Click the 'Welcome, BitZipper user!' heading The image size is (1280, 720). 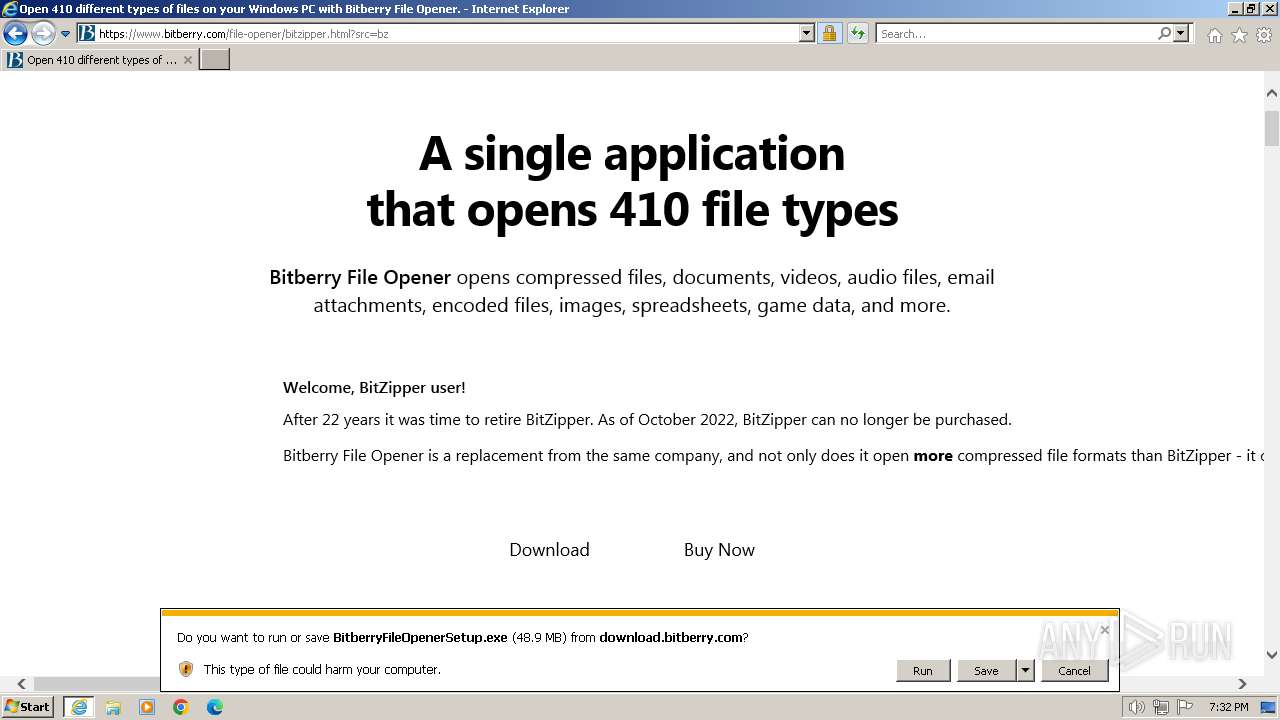tap(374, 388)
